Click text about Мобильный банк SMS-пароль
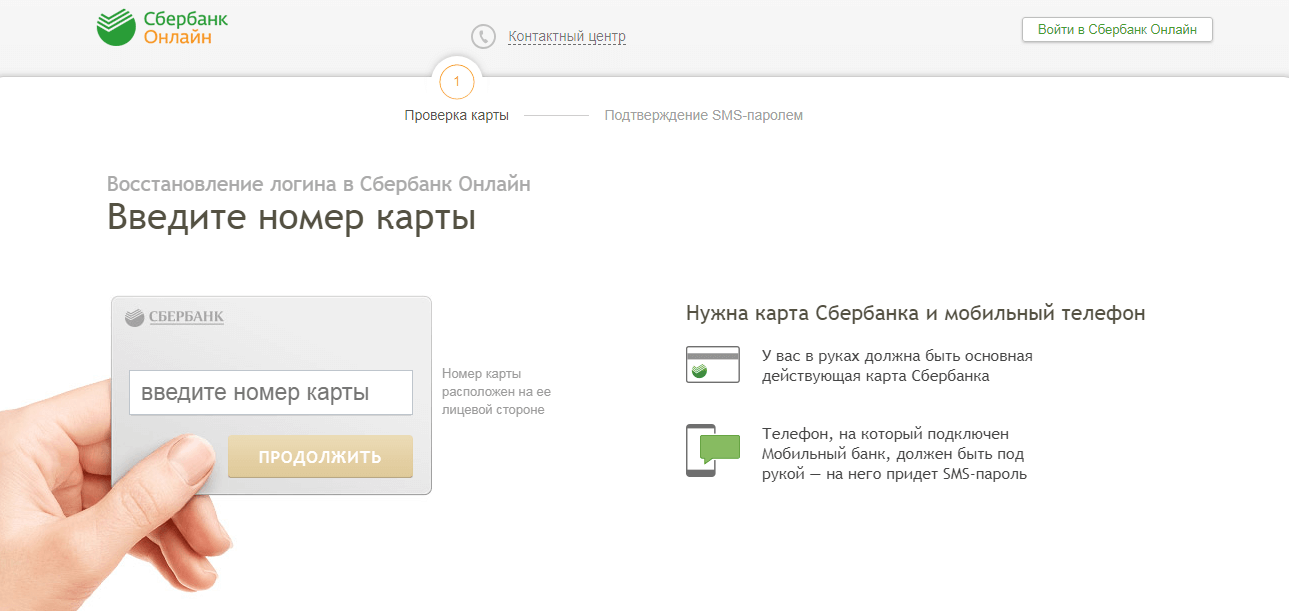This screenshot has height=611, width=1289. coord(894,454)
